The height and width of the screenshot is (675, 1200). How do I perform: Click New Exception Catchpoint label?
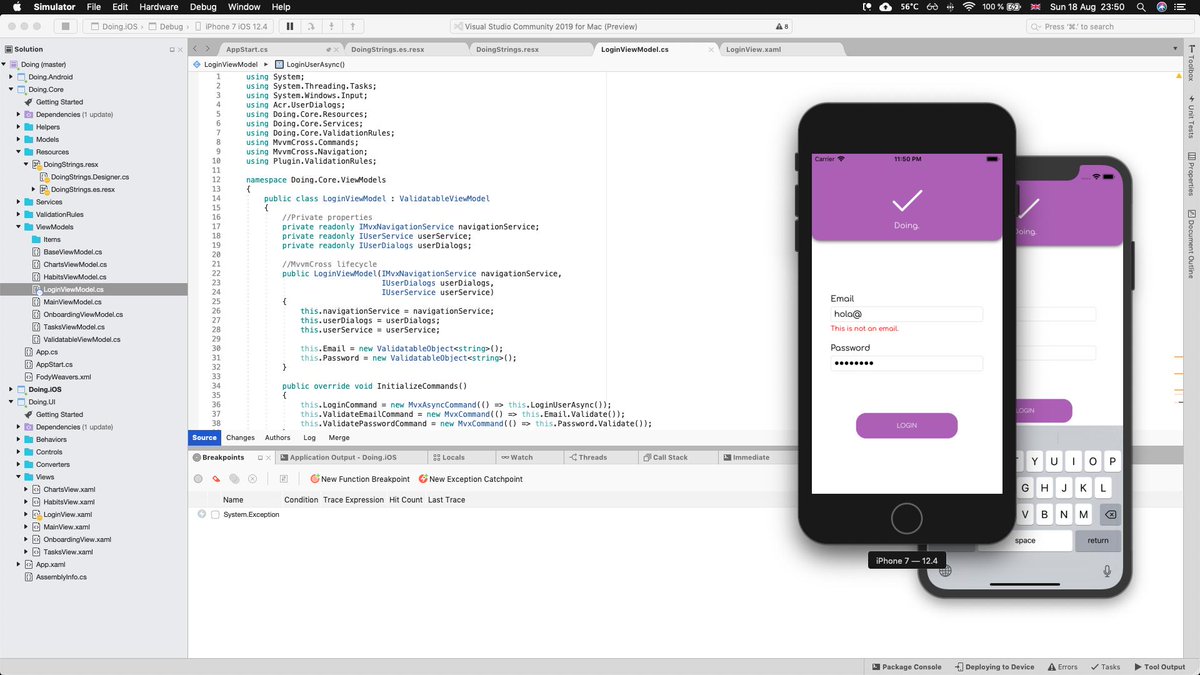(x=476, y=479)
